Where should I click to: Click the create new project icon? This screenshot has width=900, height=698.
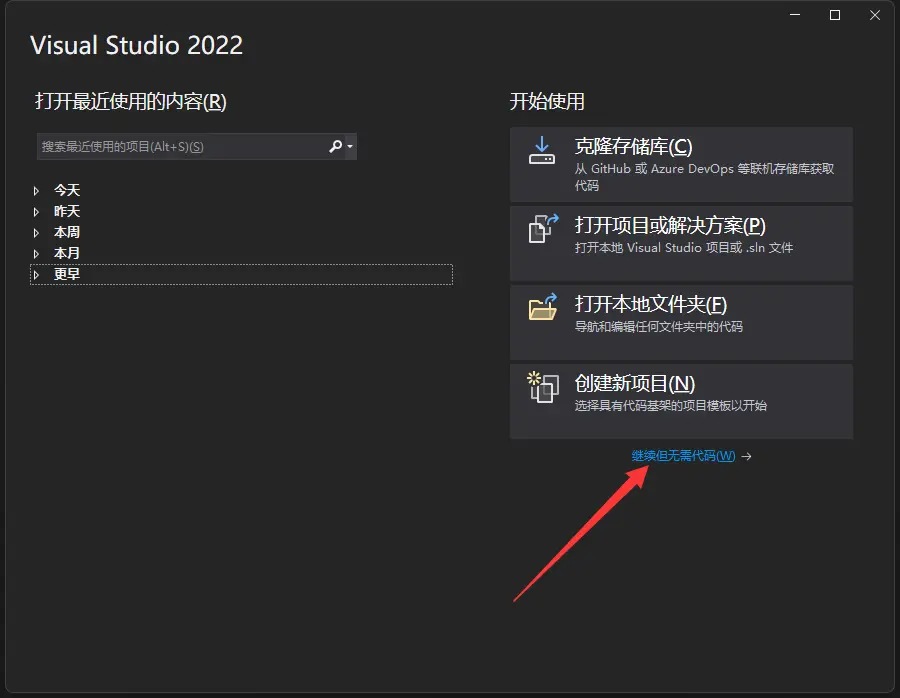click(542, 386)
